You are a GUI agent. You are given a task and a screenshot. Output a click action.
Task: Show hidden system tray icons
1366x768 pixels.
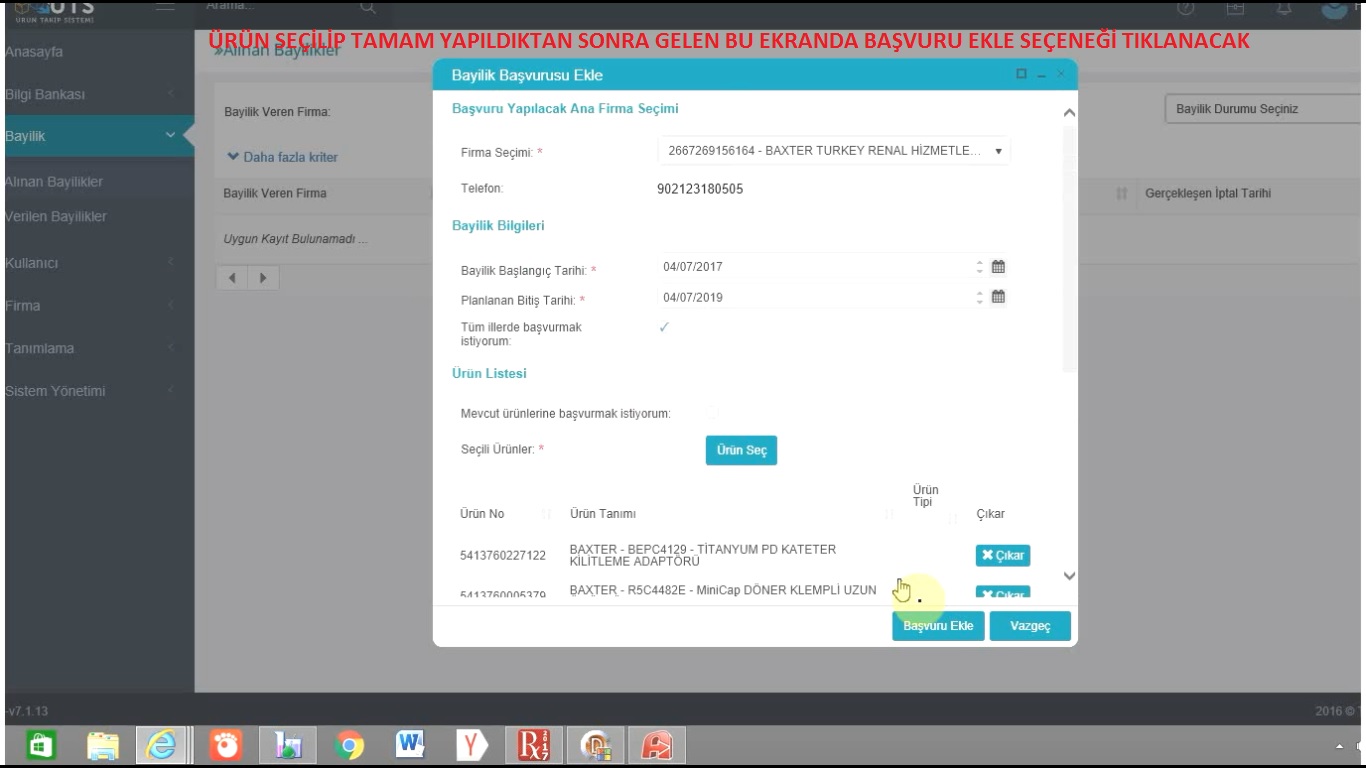(x=1340, y=747)
